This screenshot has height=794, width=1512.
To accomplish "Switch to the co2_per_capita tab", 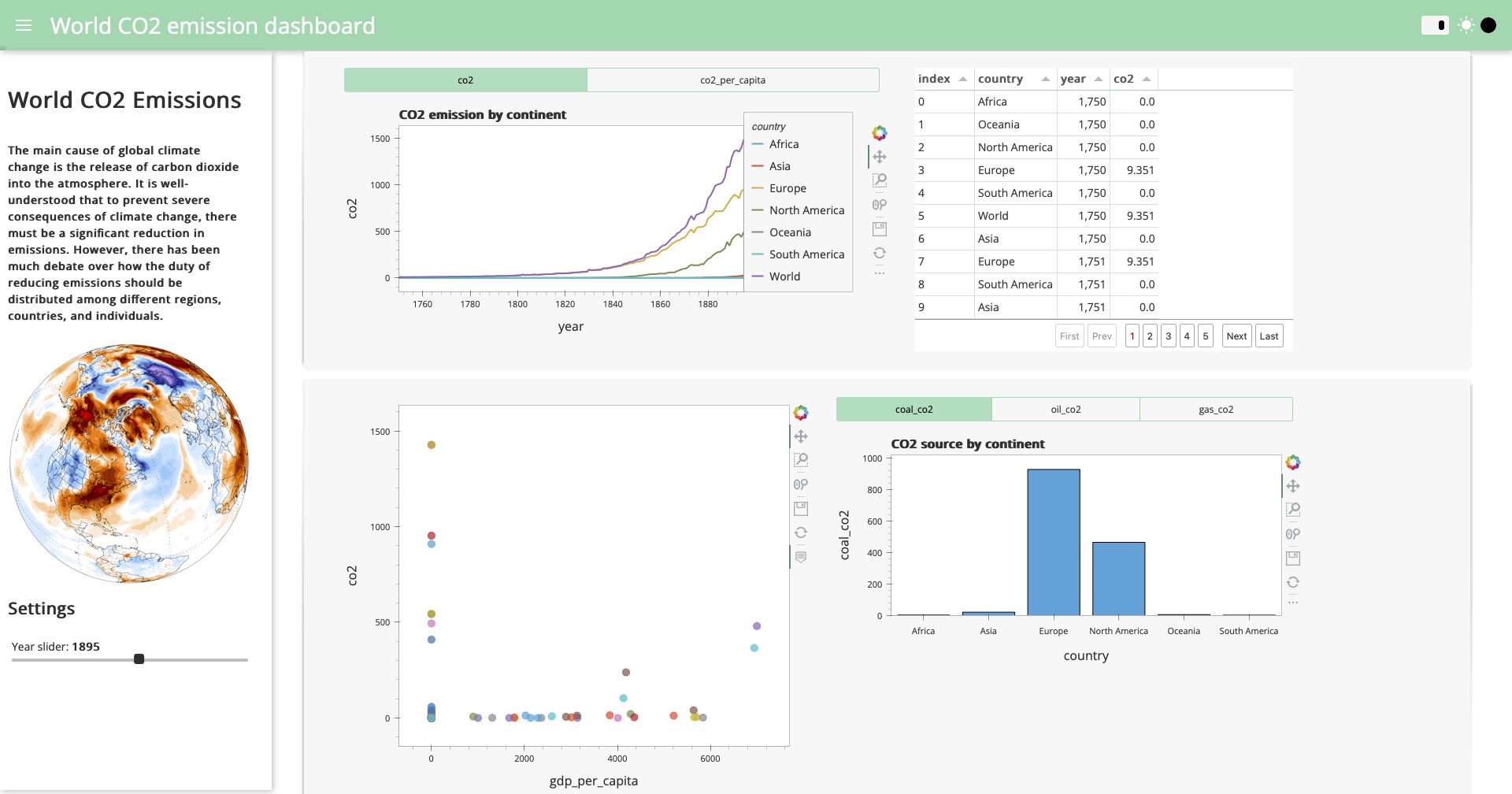I will tap(732, 80).
